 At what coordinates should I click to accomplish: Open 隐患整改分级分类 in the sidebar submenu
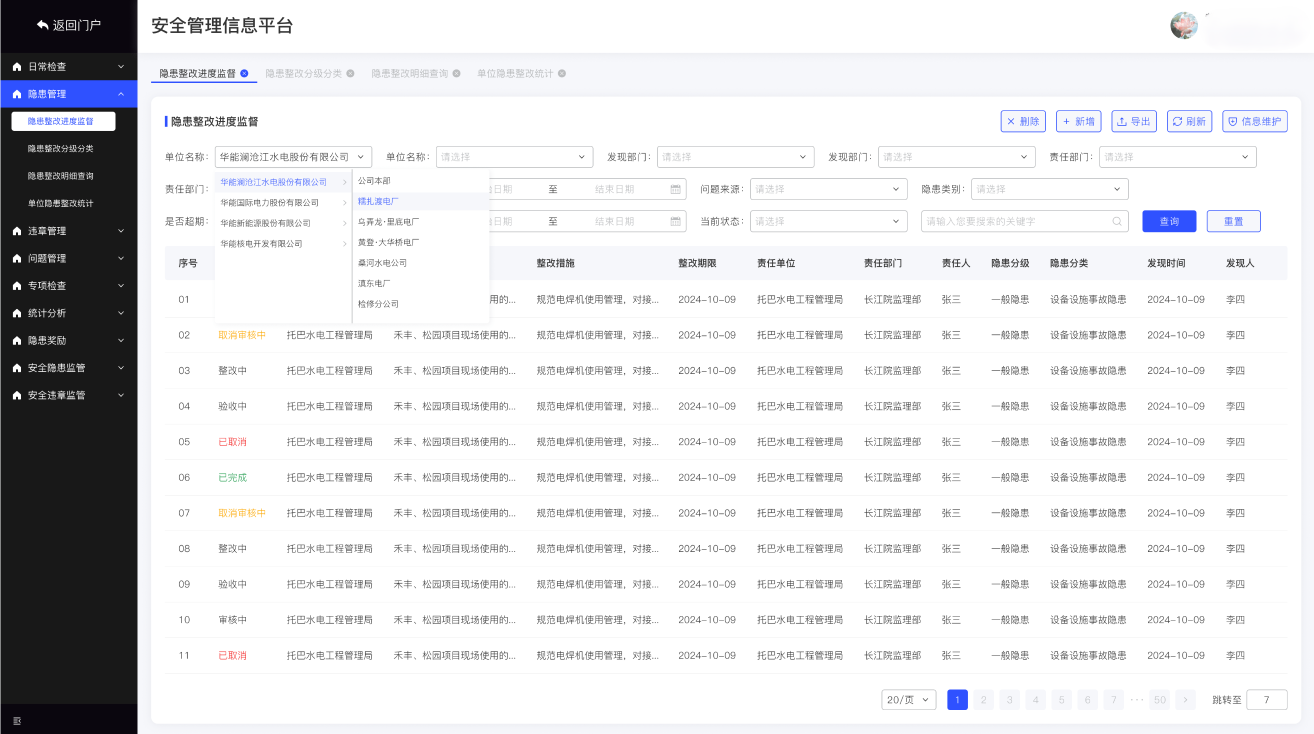tap(61, 148)
